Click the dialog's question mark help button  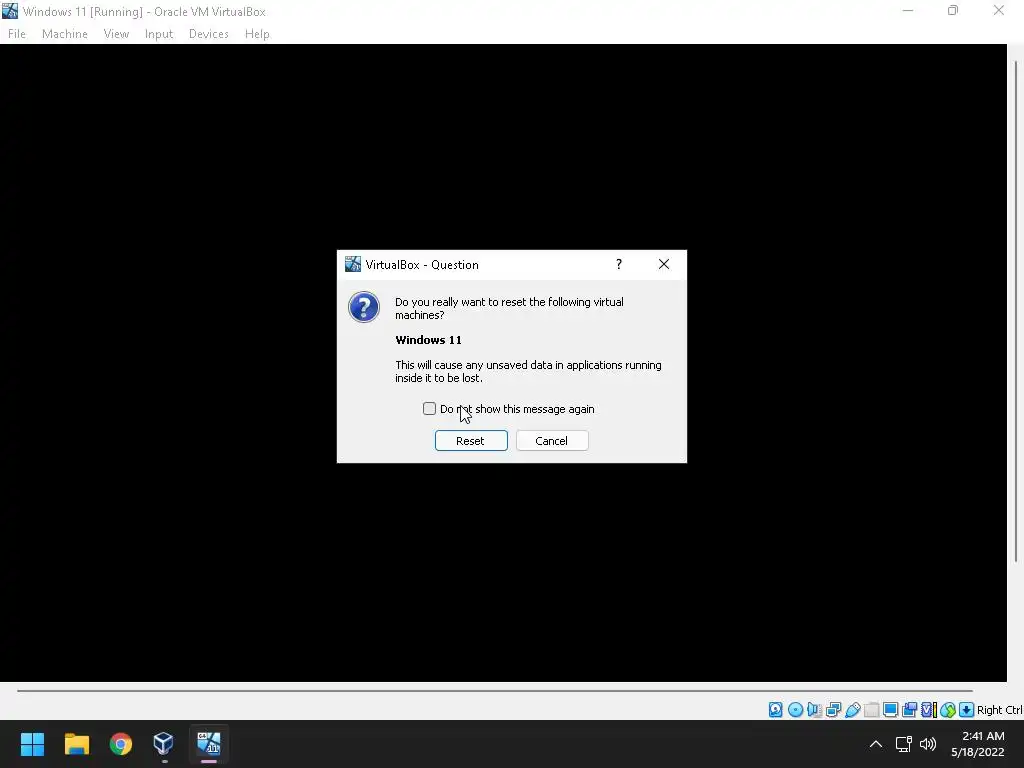(618, 264)
